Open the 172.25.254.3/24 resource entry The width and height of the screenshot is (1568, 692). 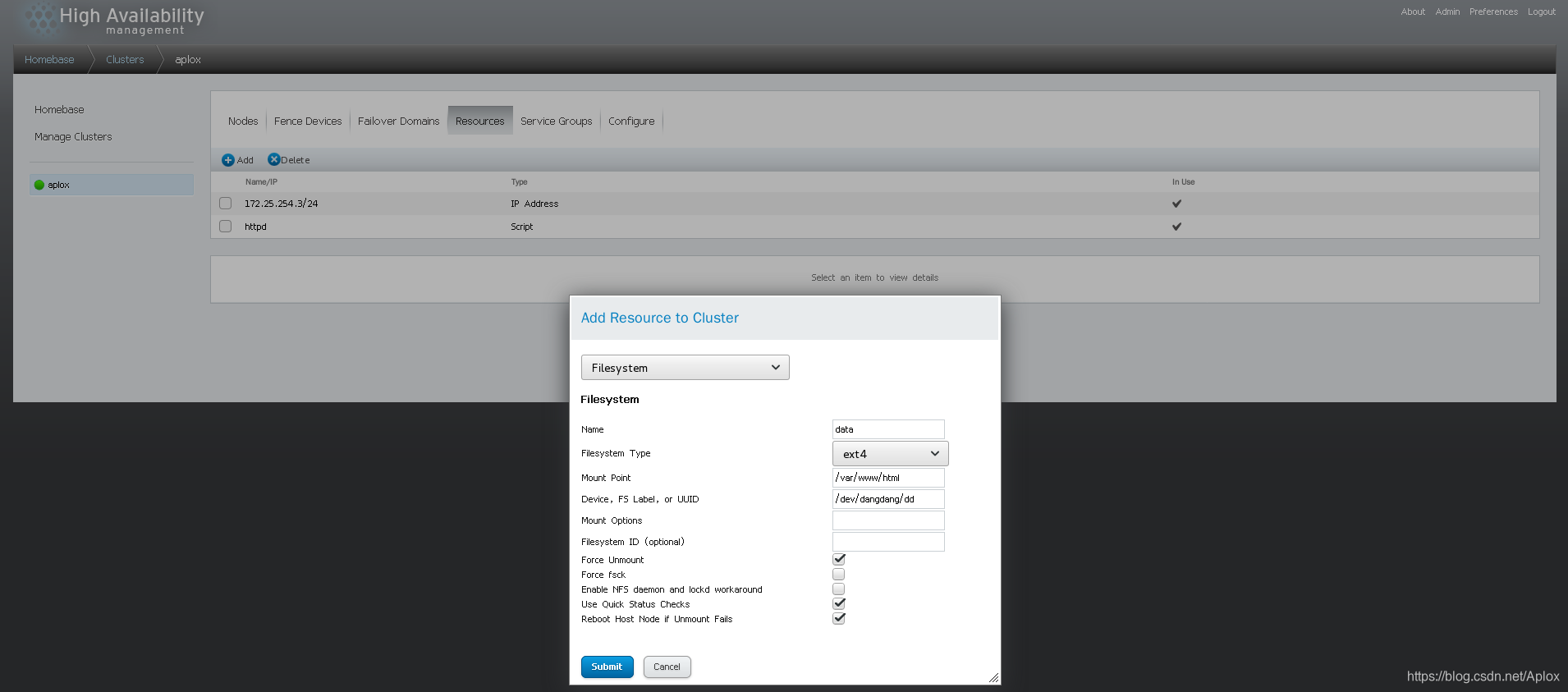[x=281, y=204]
